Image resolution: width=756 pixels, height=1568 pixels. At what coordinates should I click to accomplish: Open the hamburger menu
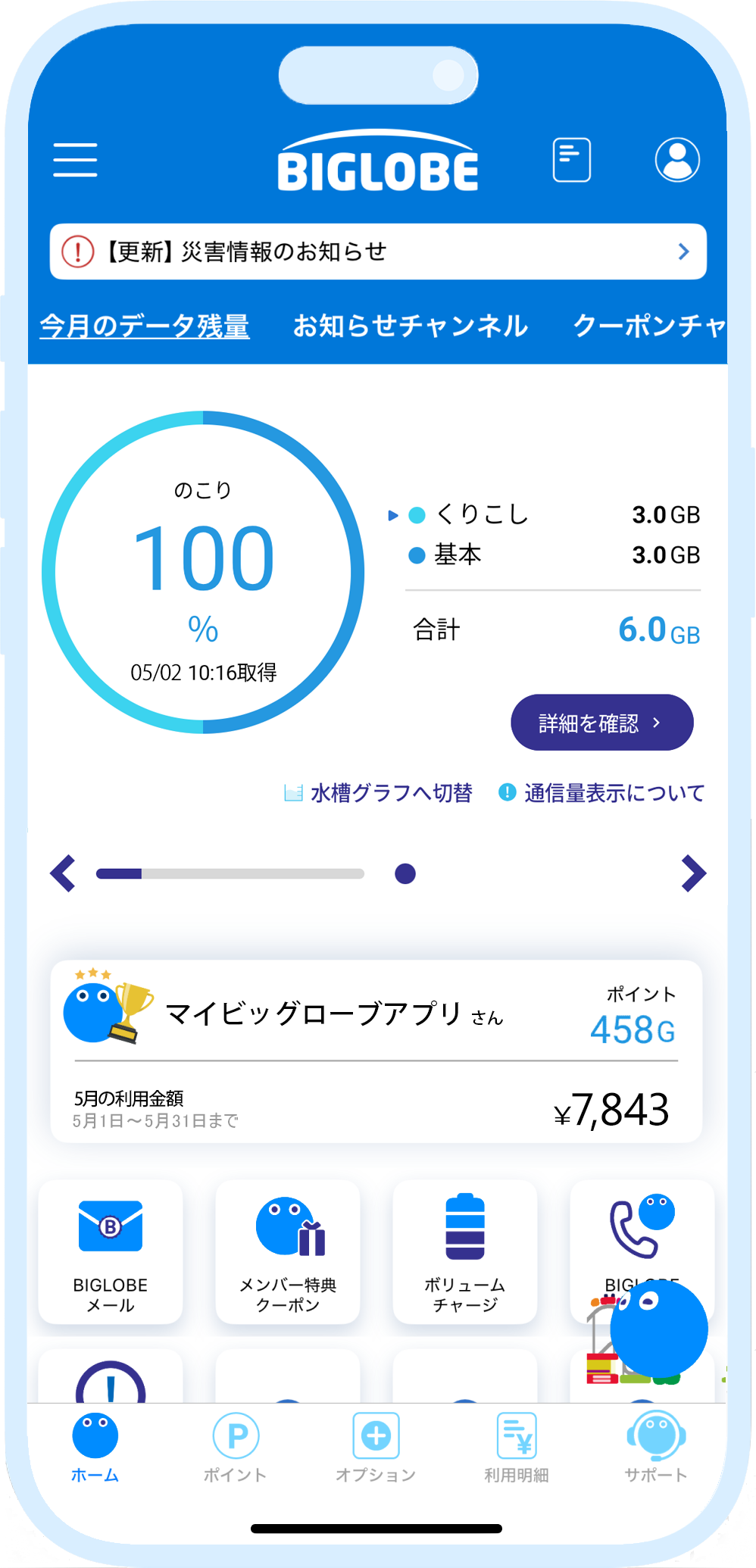click(x=75, y=160)
